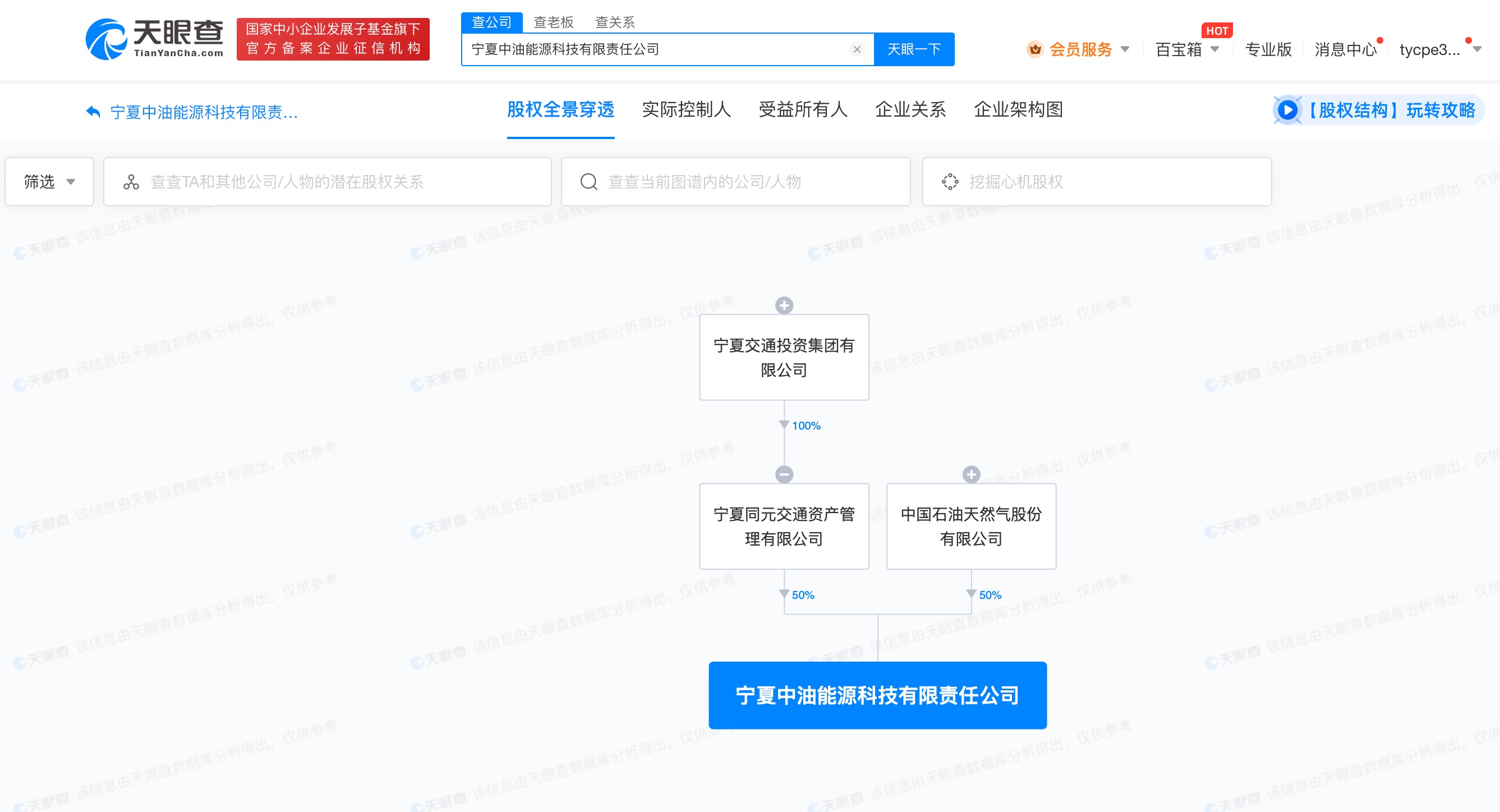The image size is (1500, 812).
Task: Click the red 国家中小企业发展子基金旗下 banner
Action: tap(333, 39)
